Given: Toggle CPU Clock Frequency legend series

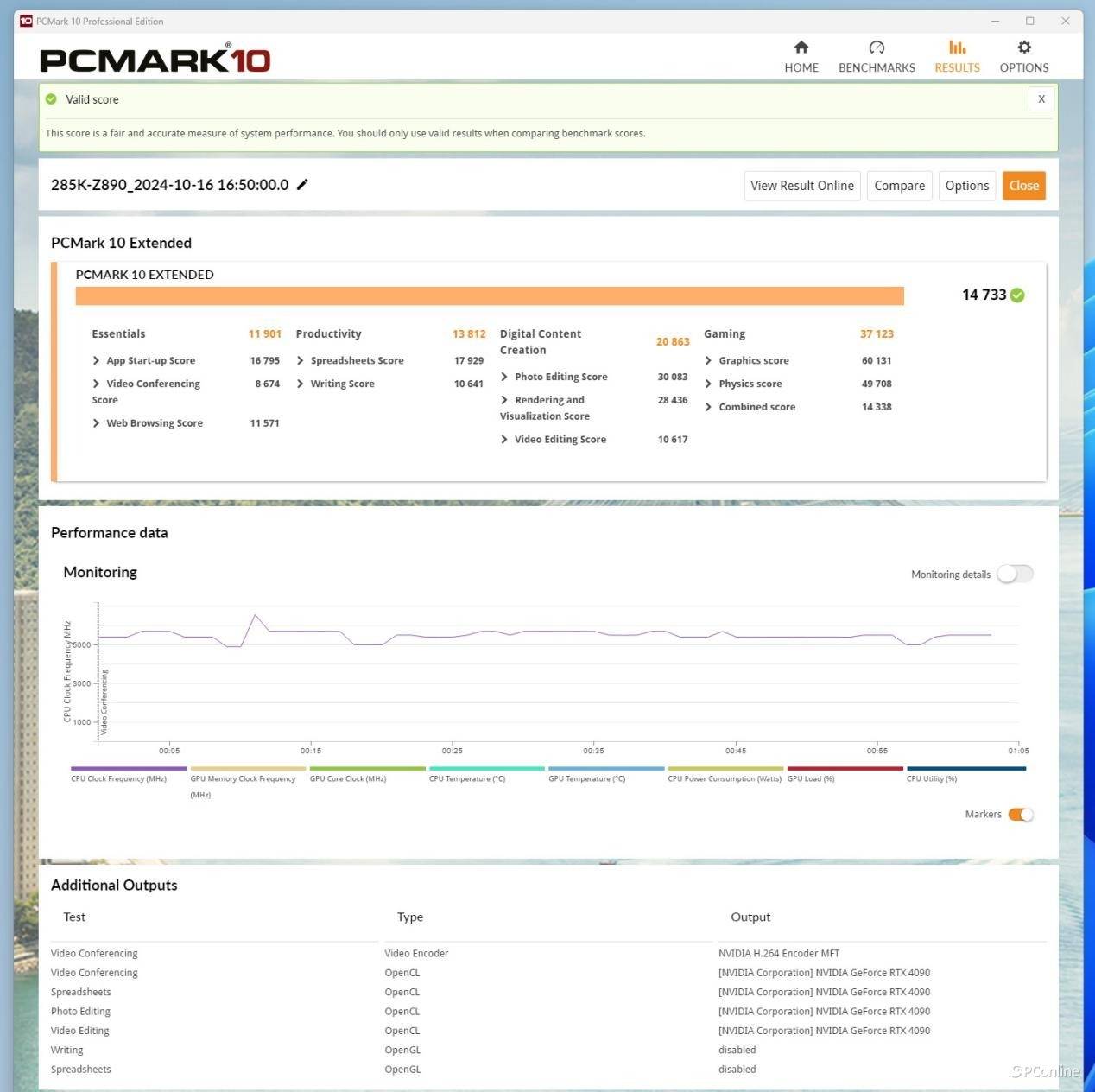Looking at the screenshot, I should click(x=128, y=769).
